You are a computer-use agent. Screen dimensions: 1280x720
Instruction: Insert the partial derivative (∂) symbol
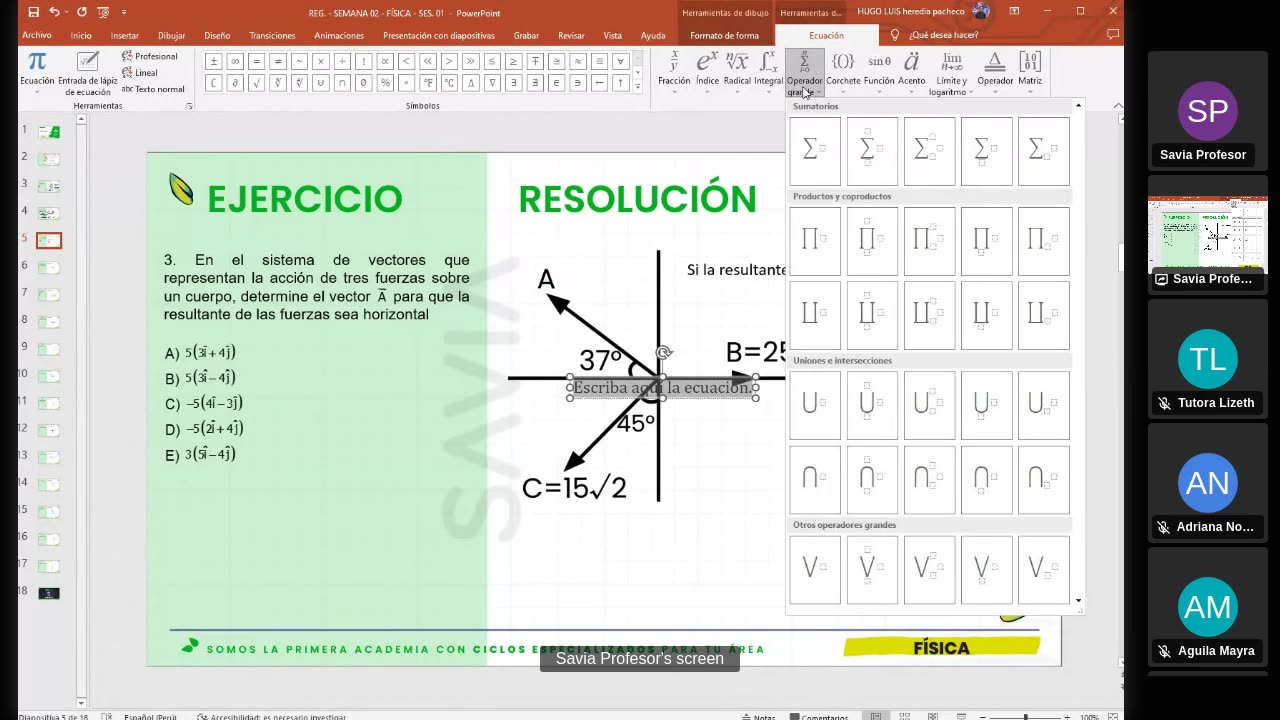(235, 83)
